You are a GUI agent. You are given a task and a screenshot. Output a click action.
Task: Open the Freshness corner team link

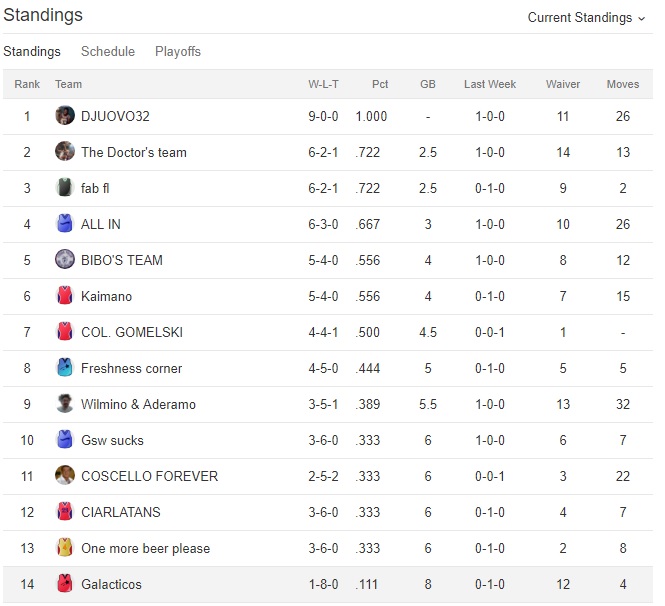coord(131,368)
